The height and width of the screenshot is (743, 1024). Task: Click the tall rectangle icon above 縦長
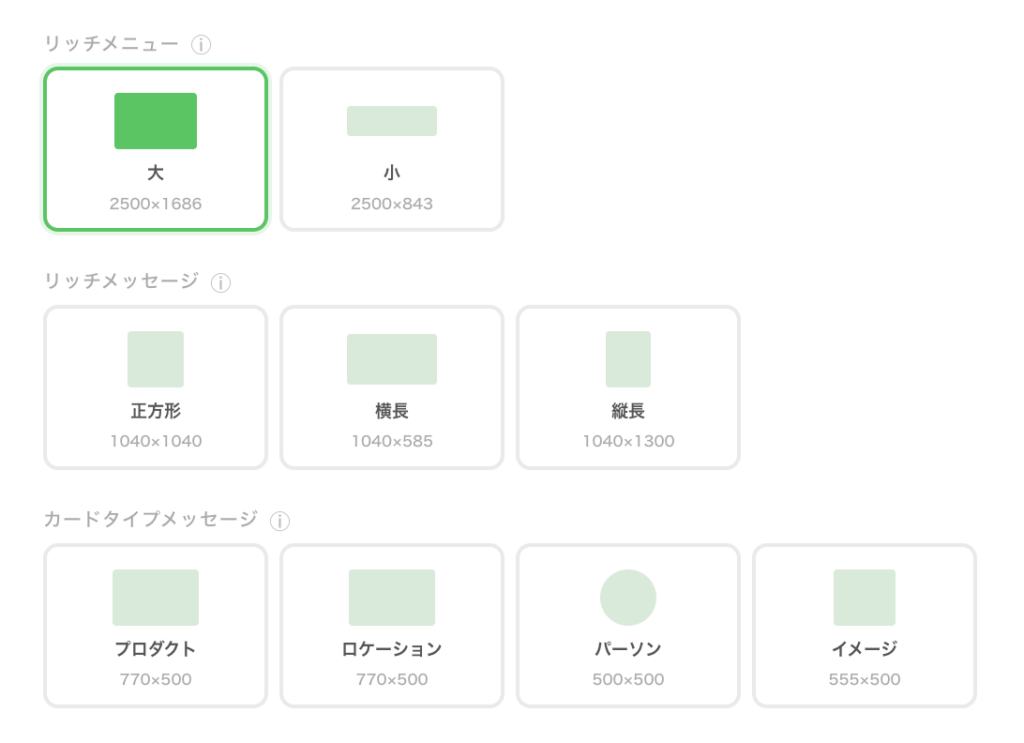click(627, 359)
